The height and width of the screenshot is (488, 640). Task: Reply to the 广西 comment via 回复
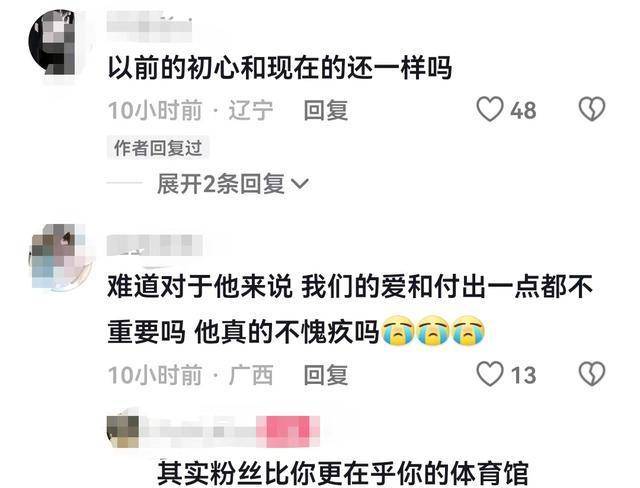pyautogui.click(x=326, y=375)
